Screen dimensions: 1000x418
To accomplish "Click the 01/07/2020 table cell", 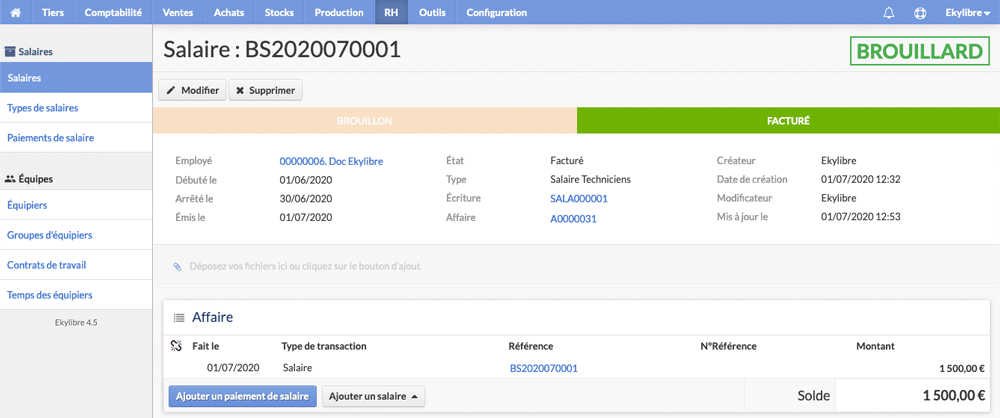I will point(233,368).
